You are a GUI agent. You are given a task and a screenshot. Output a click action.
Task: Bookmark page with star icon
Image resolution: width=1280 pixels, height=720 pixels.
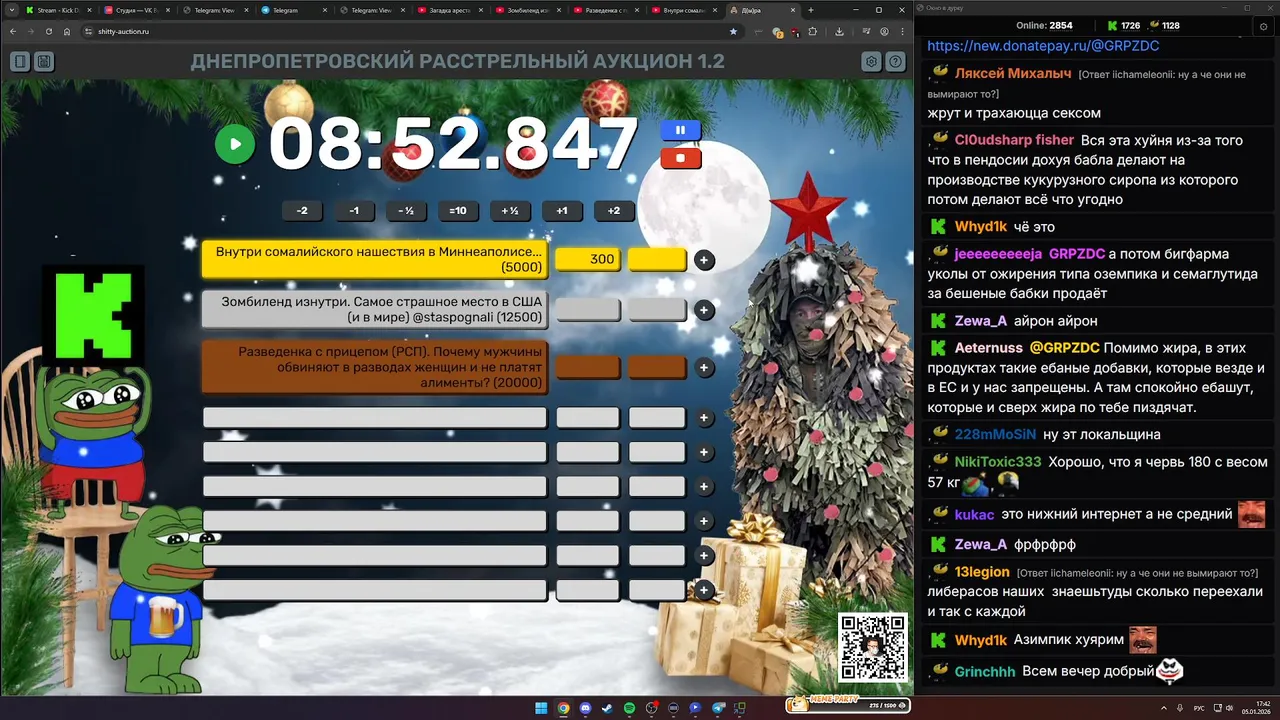coord(733,31)
